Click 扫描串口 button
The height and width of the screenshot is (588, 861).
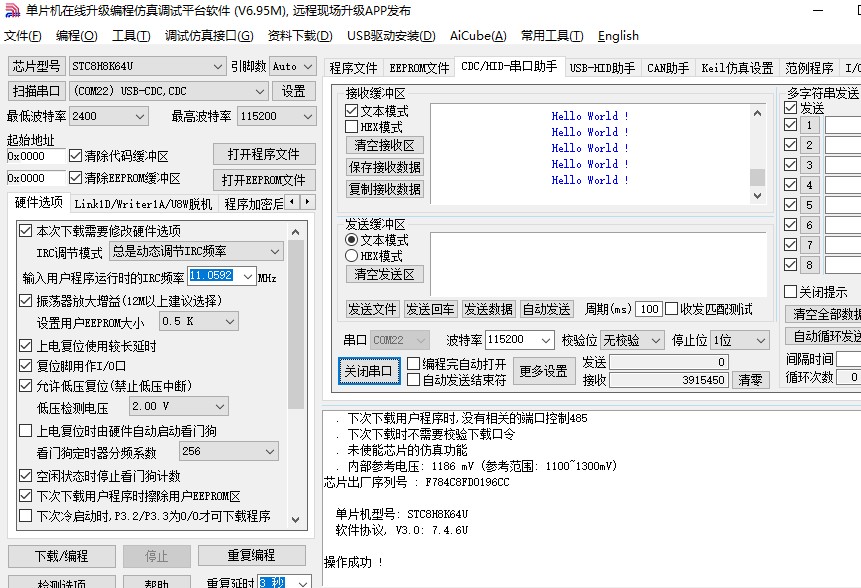coord(37,91)
